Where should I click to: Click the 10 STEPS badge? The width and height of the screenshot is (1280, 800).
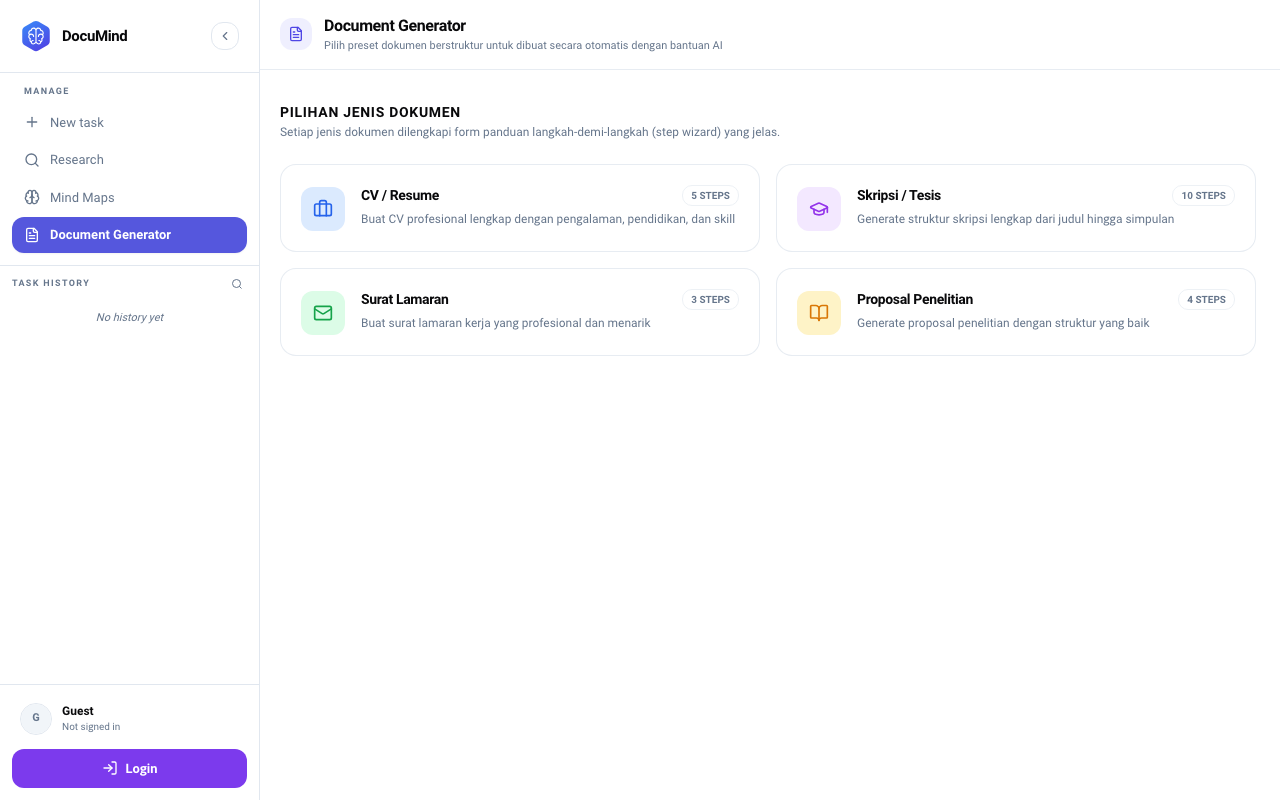(1203, 196)
